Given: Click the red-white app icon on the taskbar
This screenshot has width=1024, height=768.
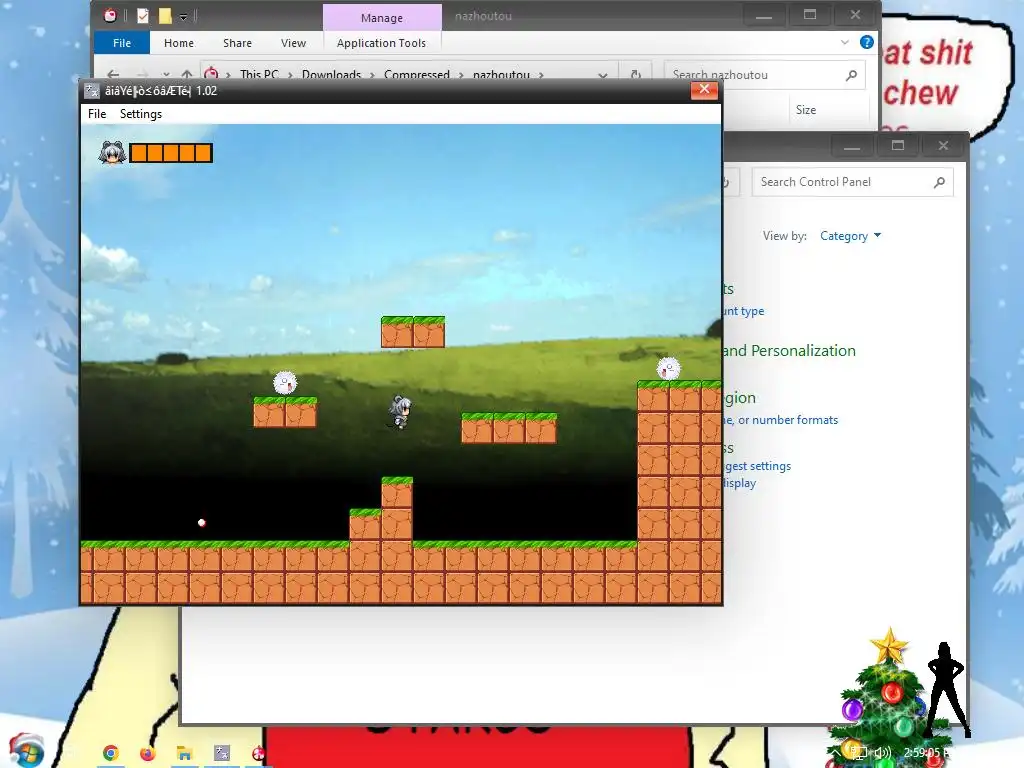Looking at the screenshot, I should click(259, 754).
